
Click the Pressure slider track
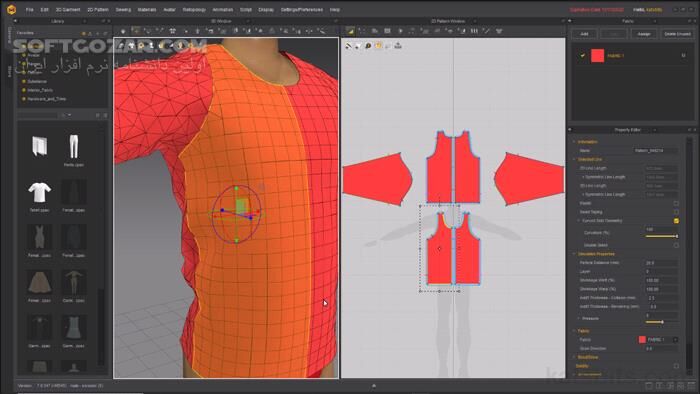[x=661, y=322]
